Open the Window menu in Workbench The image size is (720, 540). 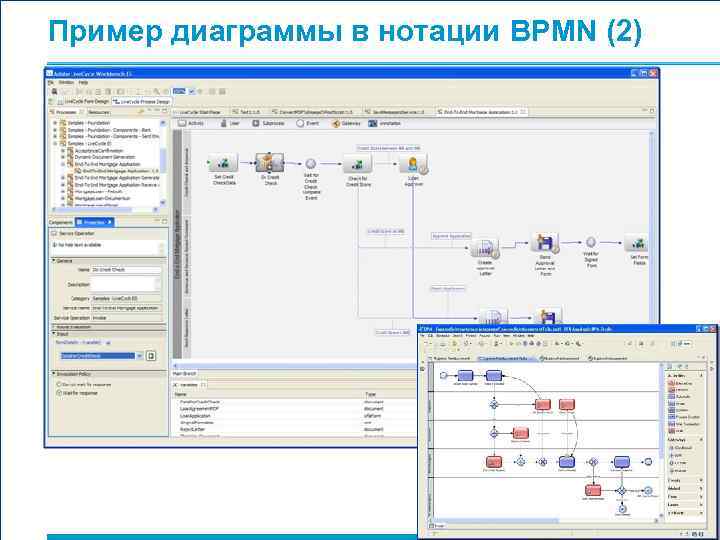pos(66,83)
